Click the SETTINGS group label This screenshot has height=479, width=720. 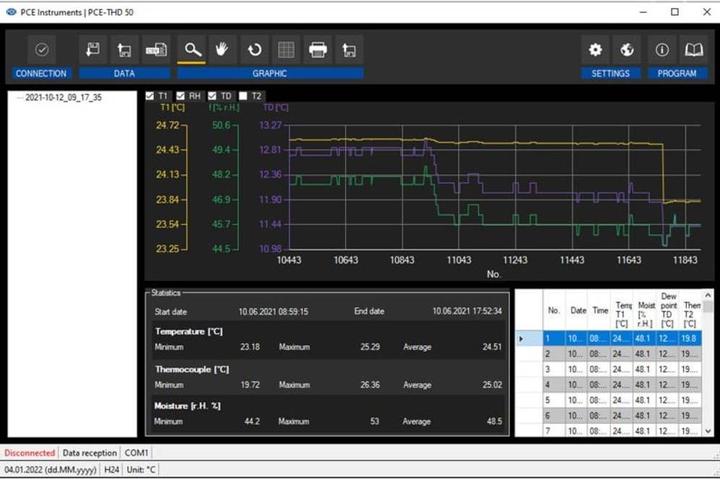pyautogui.click(x=611, y=73)
